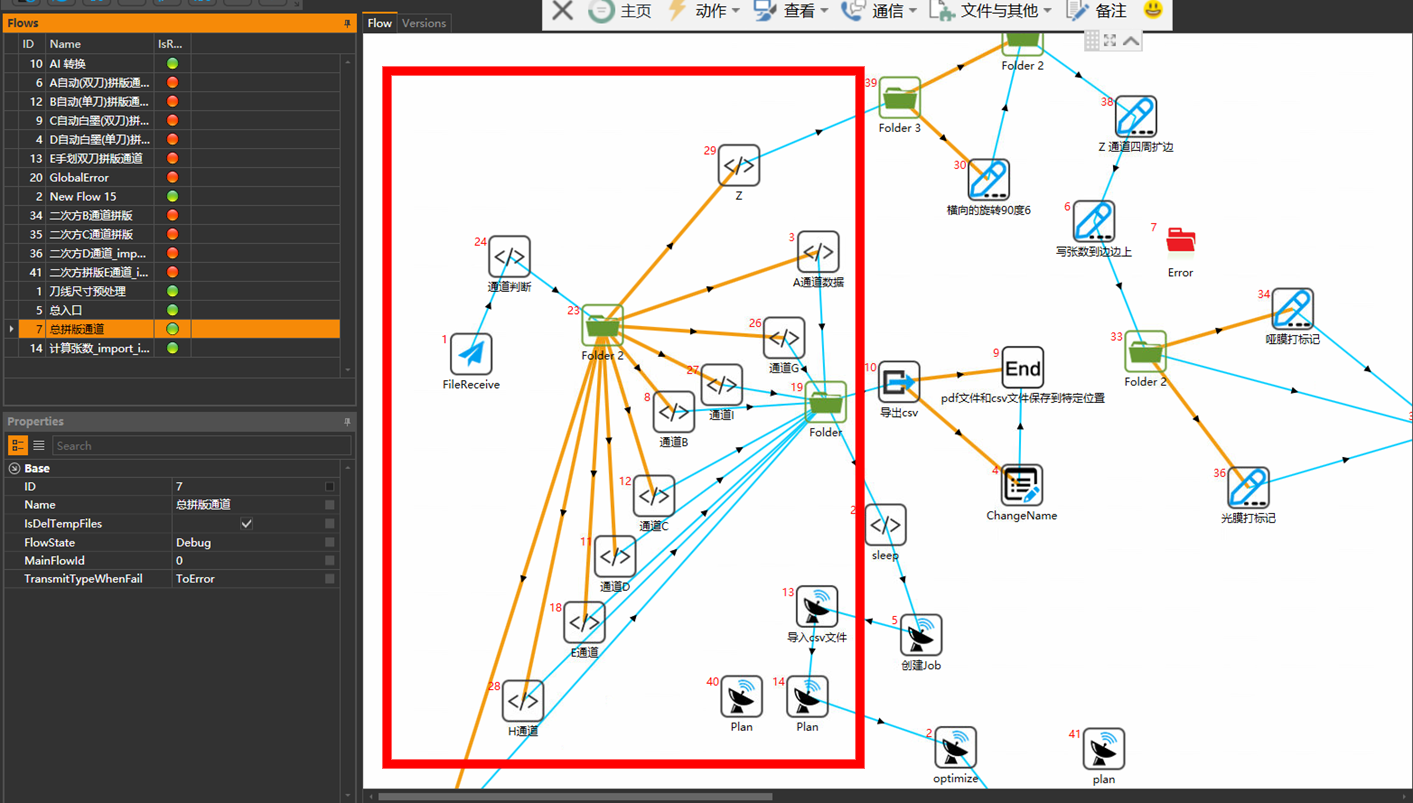The image size is (1413, 803).
Task: Click the Folder 3 node 39
Action: pos(900,98)
